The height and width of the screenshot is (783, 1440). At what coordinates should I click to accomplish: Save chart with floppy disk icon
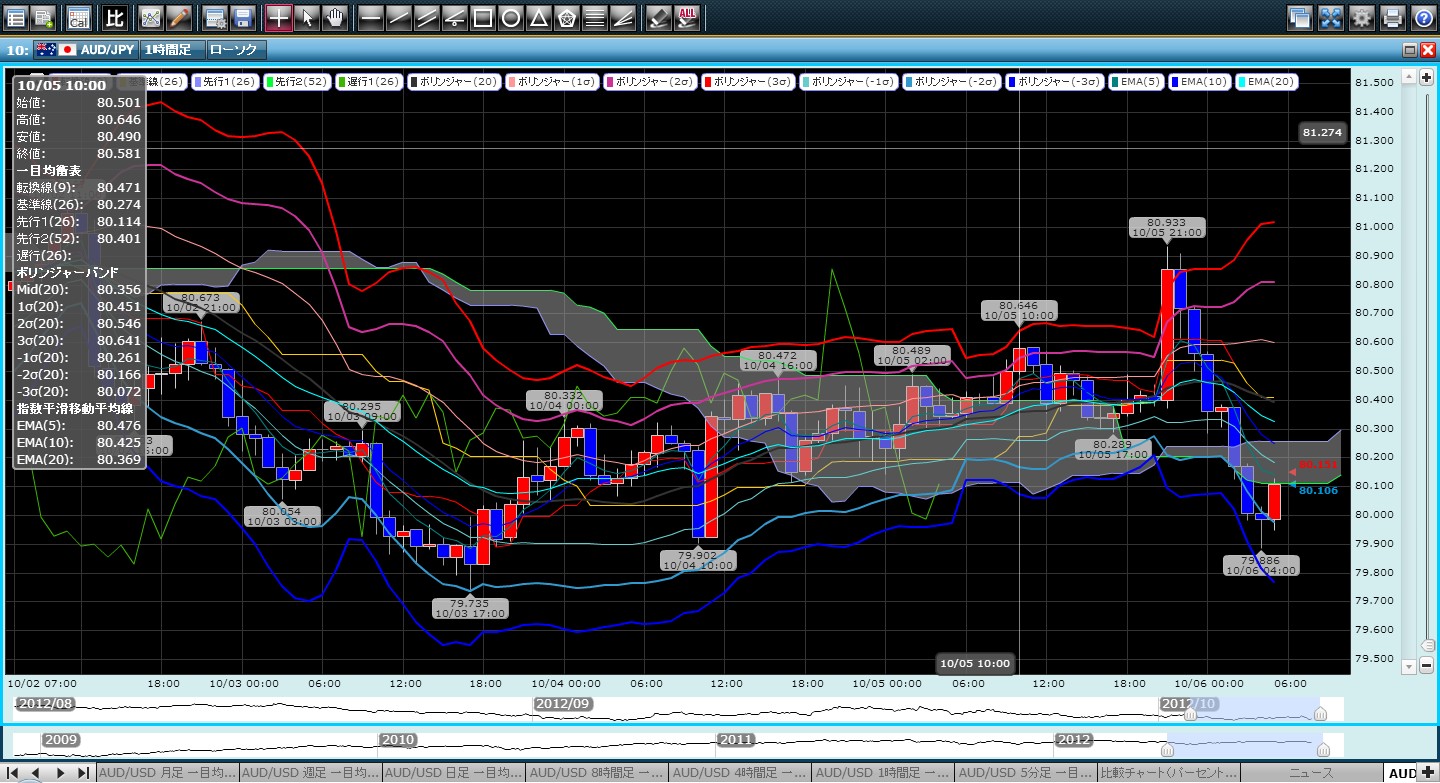242,17
